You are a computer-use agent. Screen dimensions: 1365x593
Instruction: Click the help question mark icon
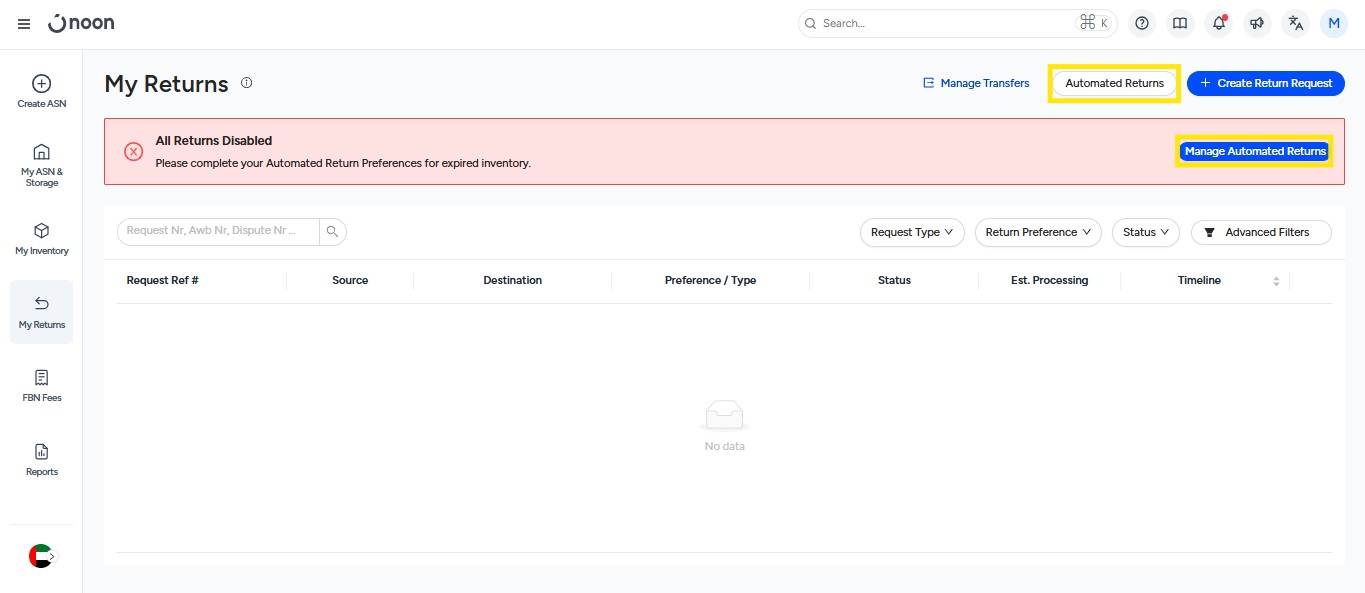(x=1142, y=23)
